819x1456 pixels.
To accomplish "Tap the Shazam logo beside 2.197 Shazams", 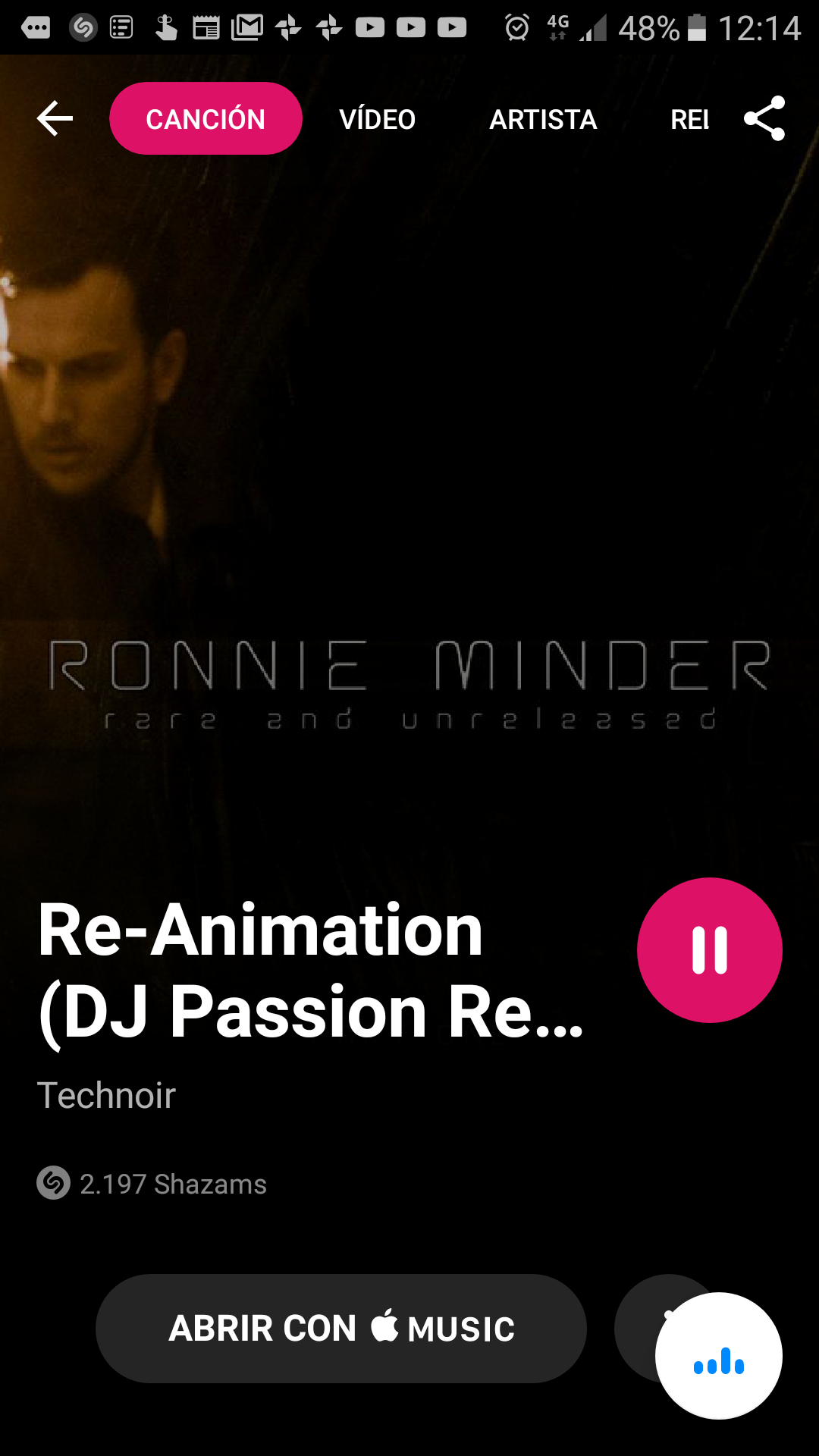I will click(53, 1183).
